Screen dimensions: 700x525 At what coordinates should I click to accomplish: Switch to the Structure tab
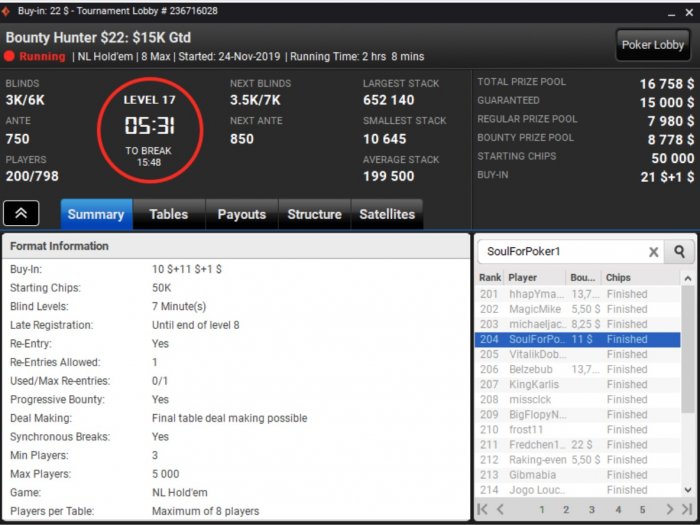point(314,214)
